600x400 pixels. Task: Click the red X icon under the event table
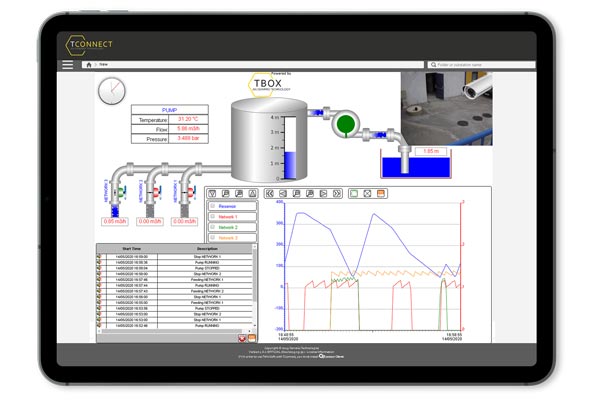click(242, 338)
